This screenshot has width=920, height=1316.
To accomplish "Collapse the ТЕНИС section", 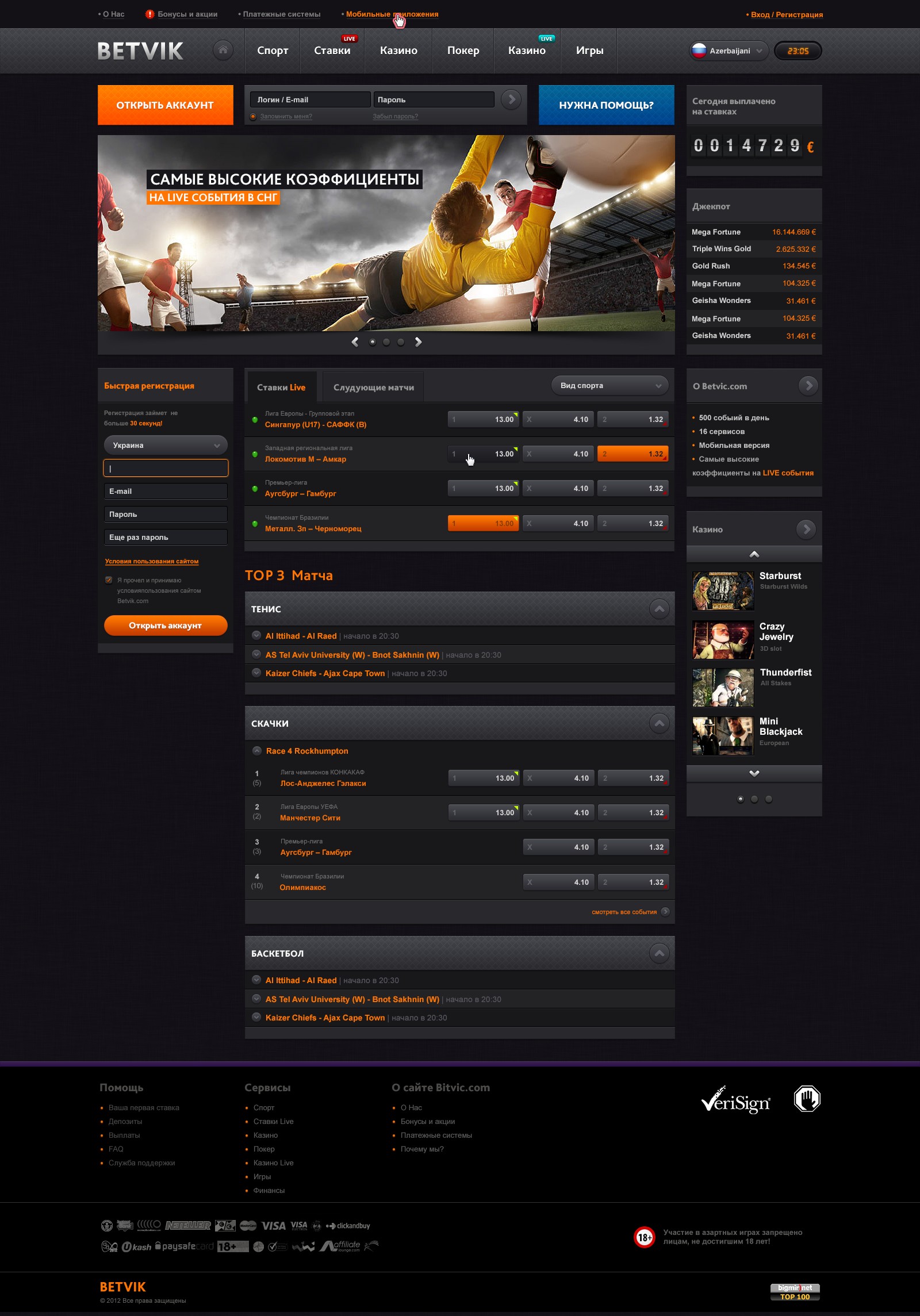I will click(x=660, y=608).
